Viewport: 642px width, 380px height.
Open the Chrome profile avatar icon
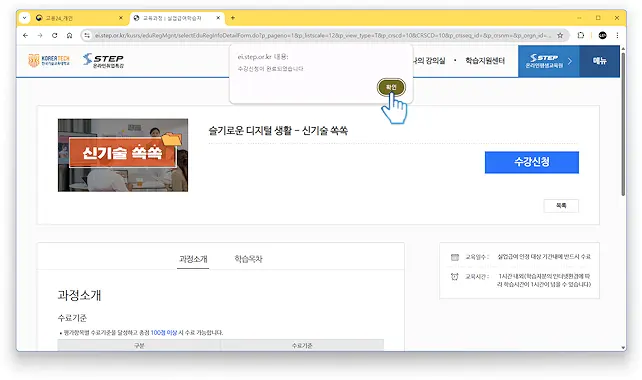tap(602, 36)
